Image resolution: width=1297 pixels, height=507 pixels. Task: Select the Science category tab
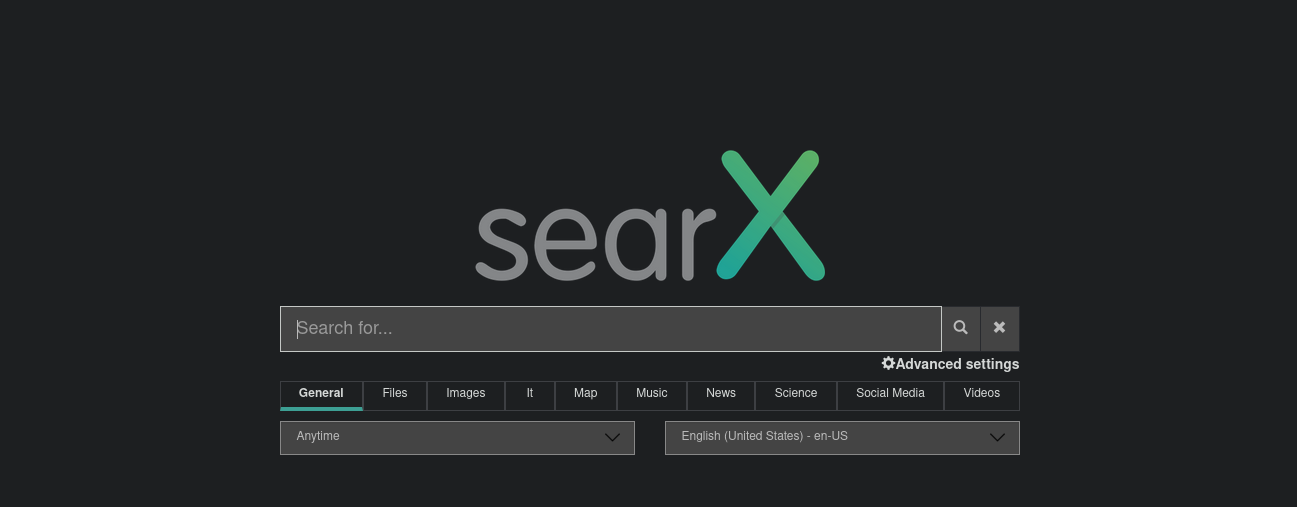click(796, 395)
